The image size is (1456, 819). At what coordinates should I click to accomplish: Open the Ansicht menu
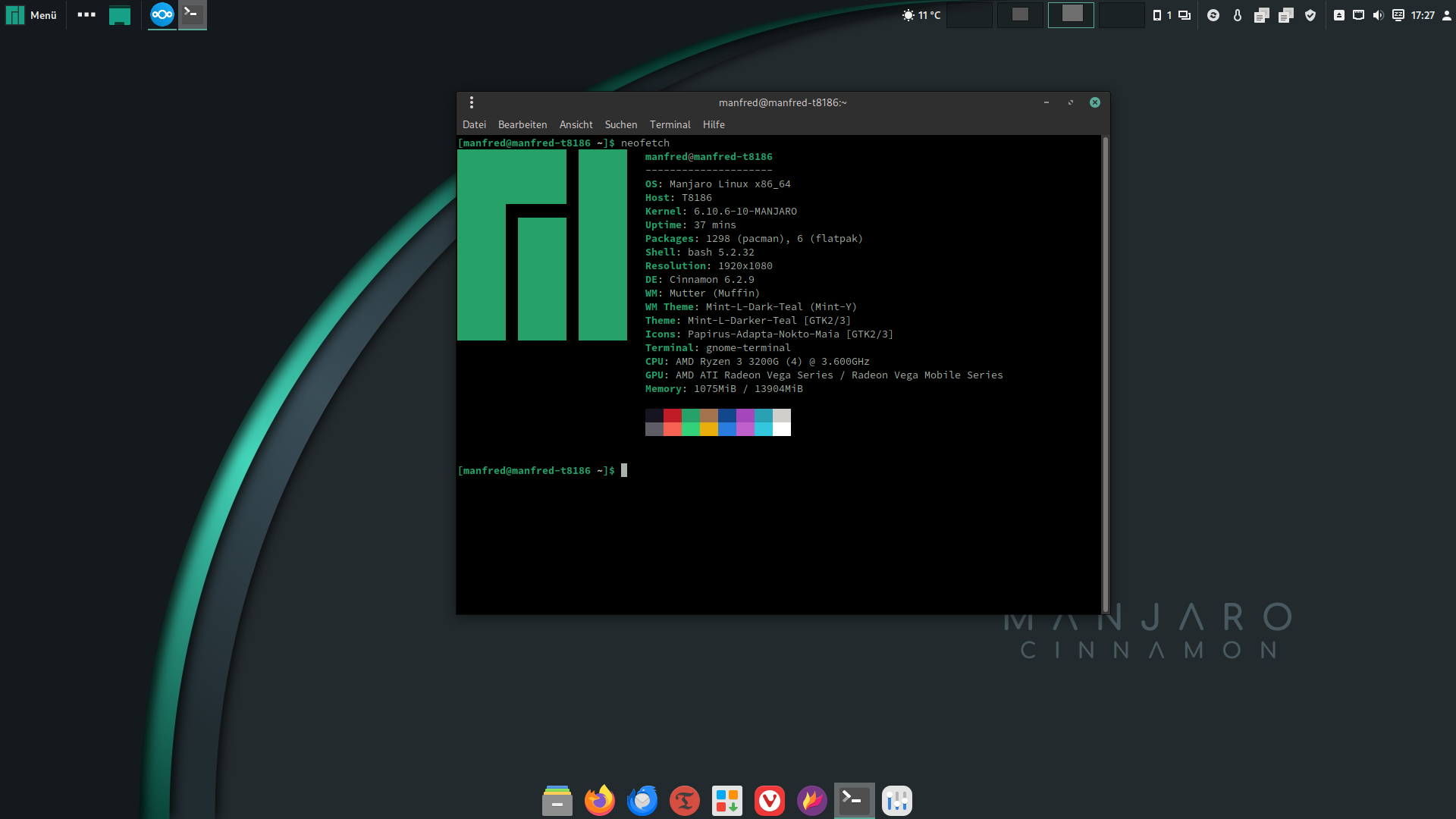[x=576, y=124]
